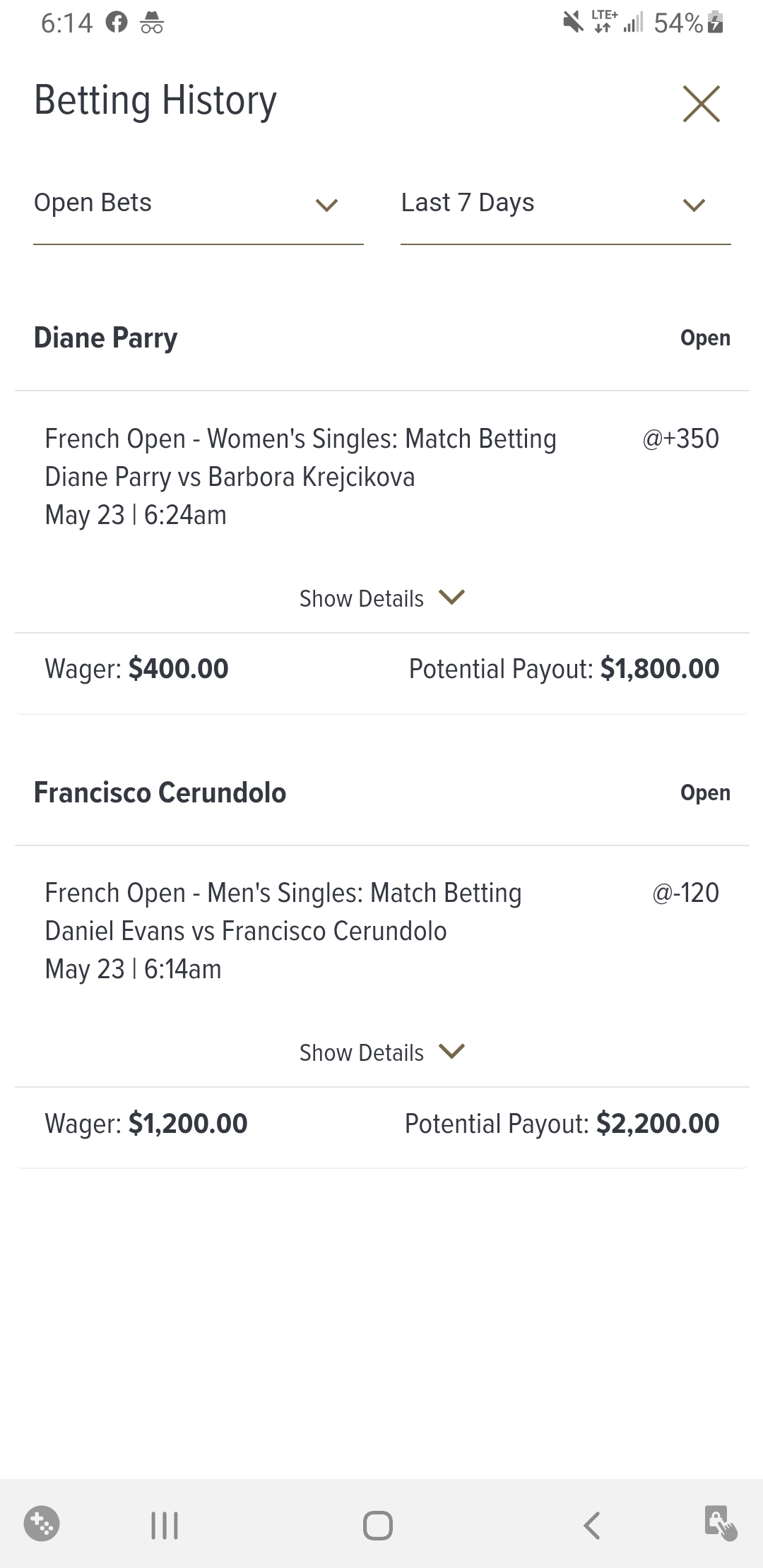The width and height of the screenshot is (763, 1568).
Task: Close the Betting History screen
Action: [x=701, y=104]
